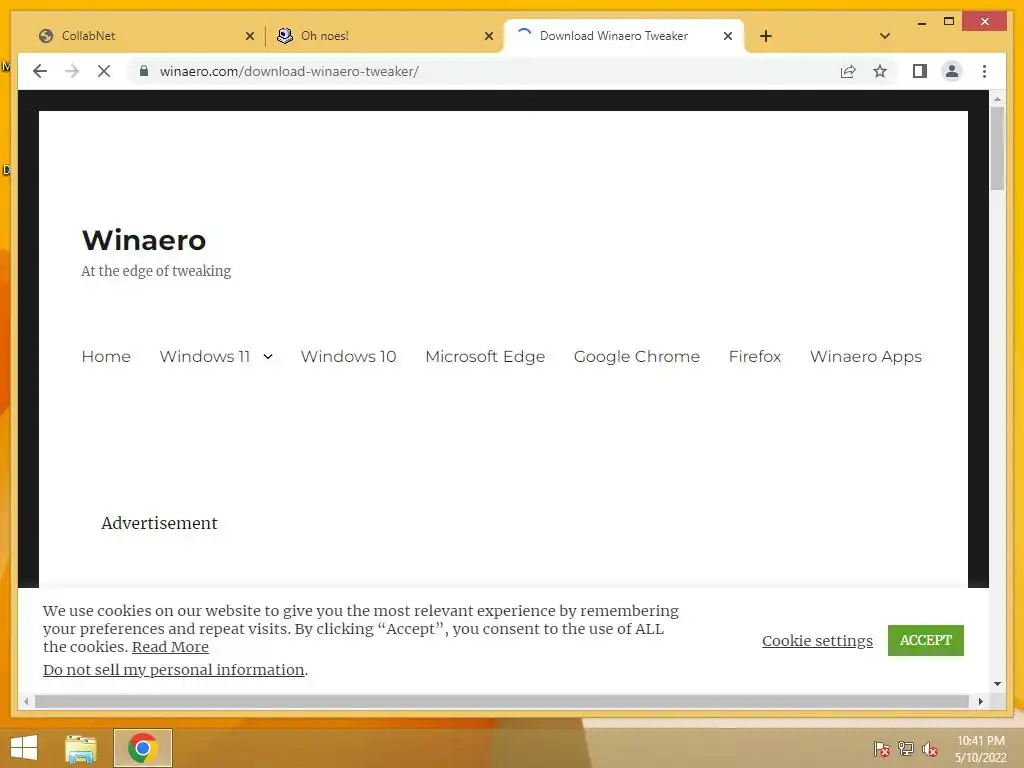Screen dimensions: 1024x768
Task: Go back to the previous page
Action: (x=40, y=71)
